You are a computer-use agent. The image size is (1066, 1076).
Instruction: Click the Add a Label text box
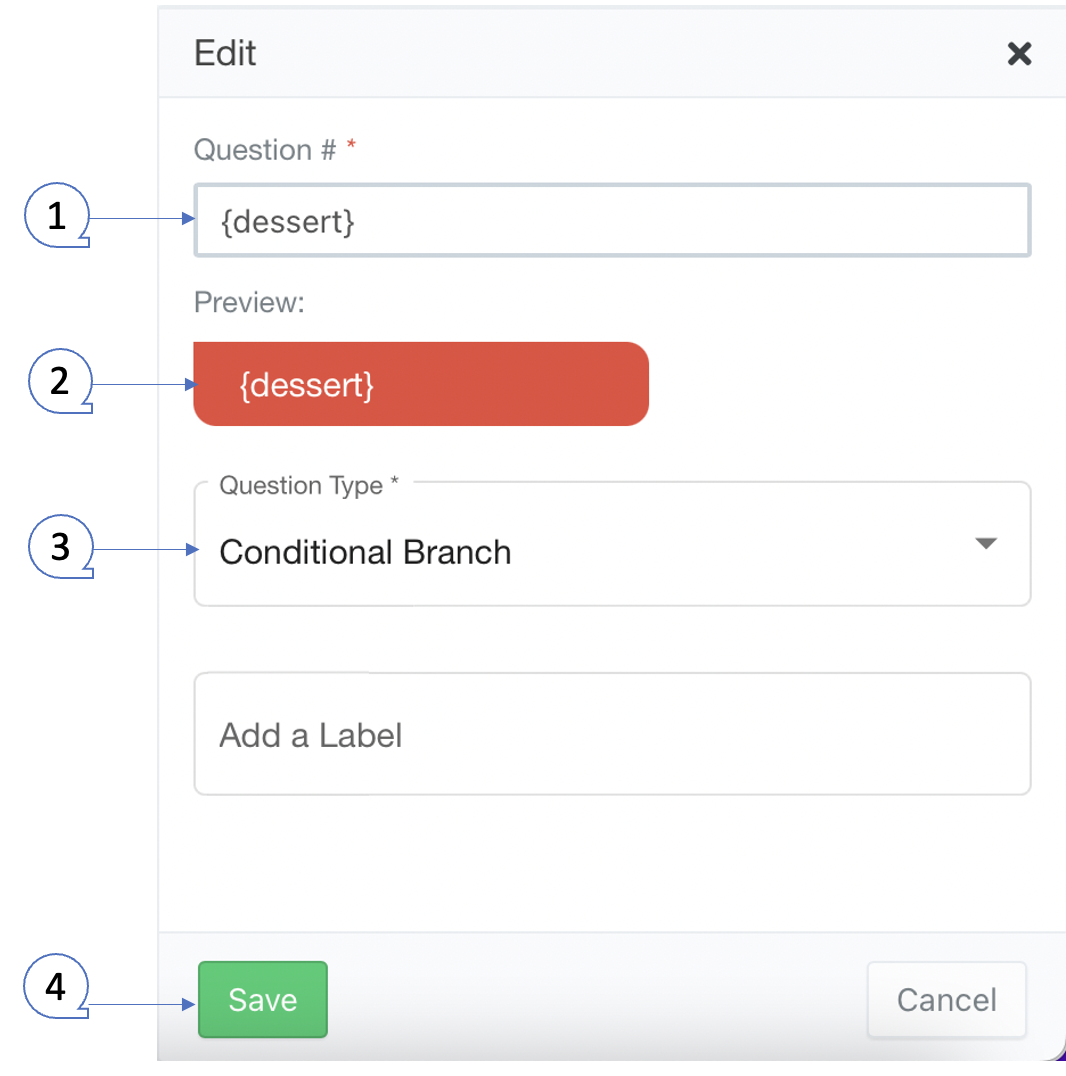tap(612, 734)
